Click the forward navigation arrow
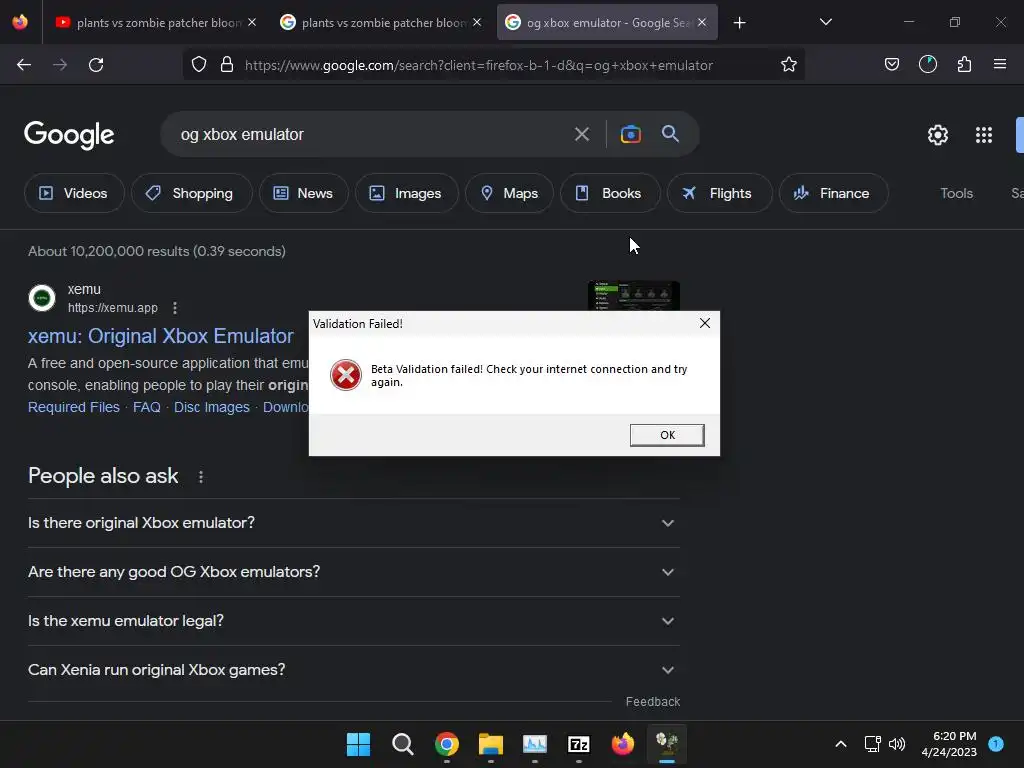1024x768 pixels. pos(60,65)
